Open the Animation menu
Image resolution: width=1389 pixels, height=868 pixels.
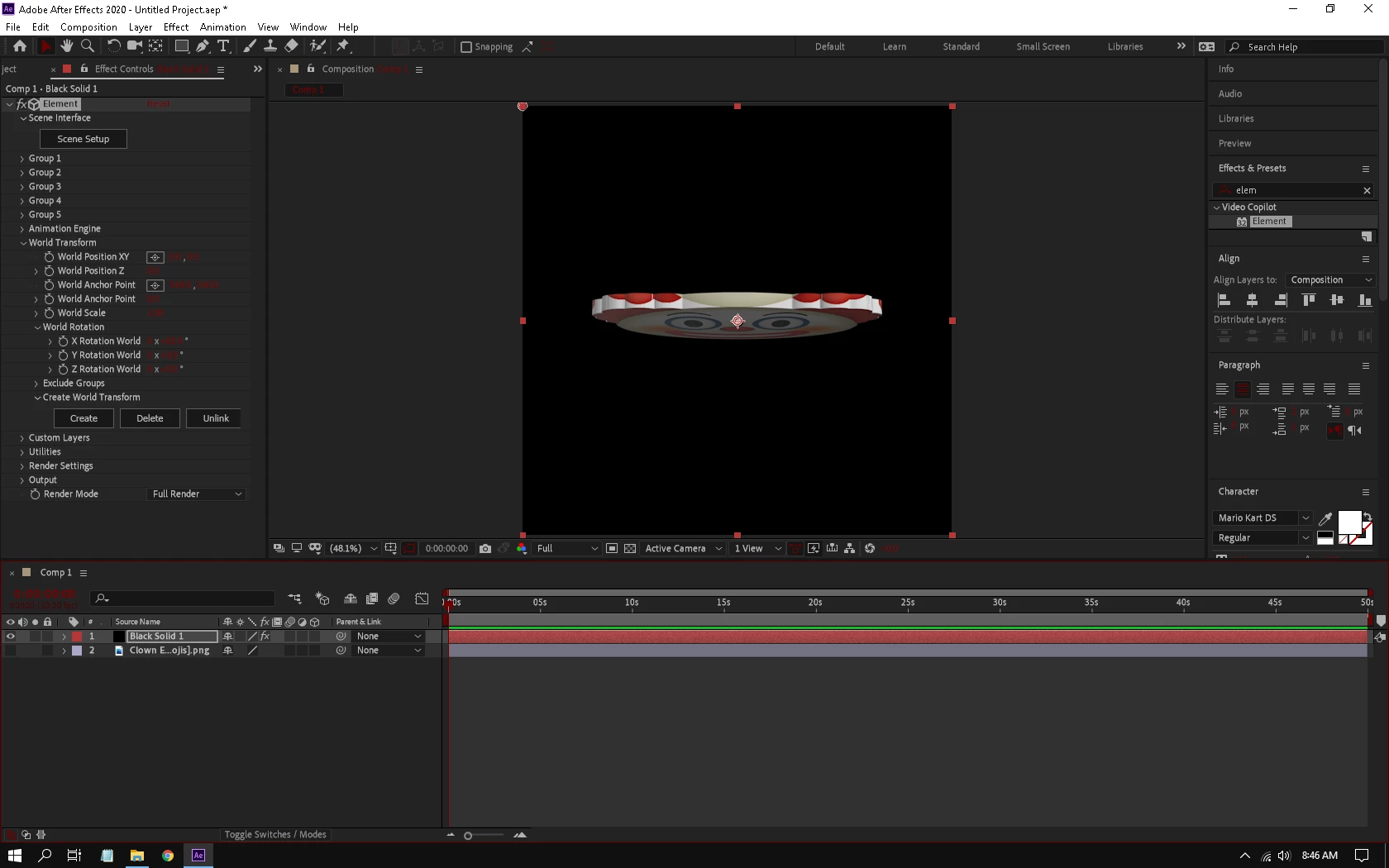(x=223, y=27)
